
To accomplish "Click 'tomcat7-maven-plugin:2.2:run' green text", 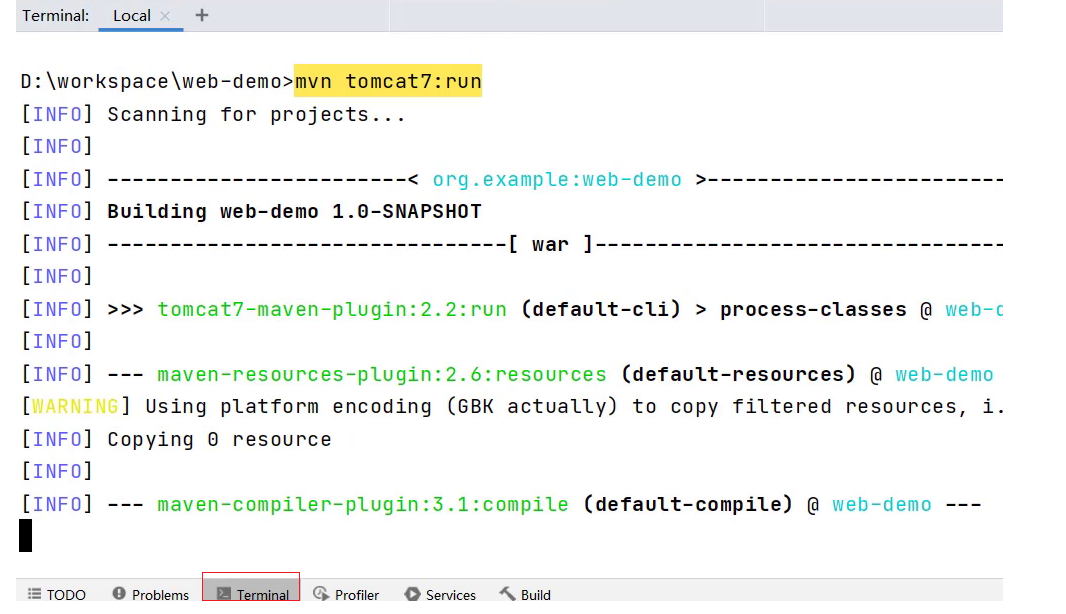I will tap(332, 309).
